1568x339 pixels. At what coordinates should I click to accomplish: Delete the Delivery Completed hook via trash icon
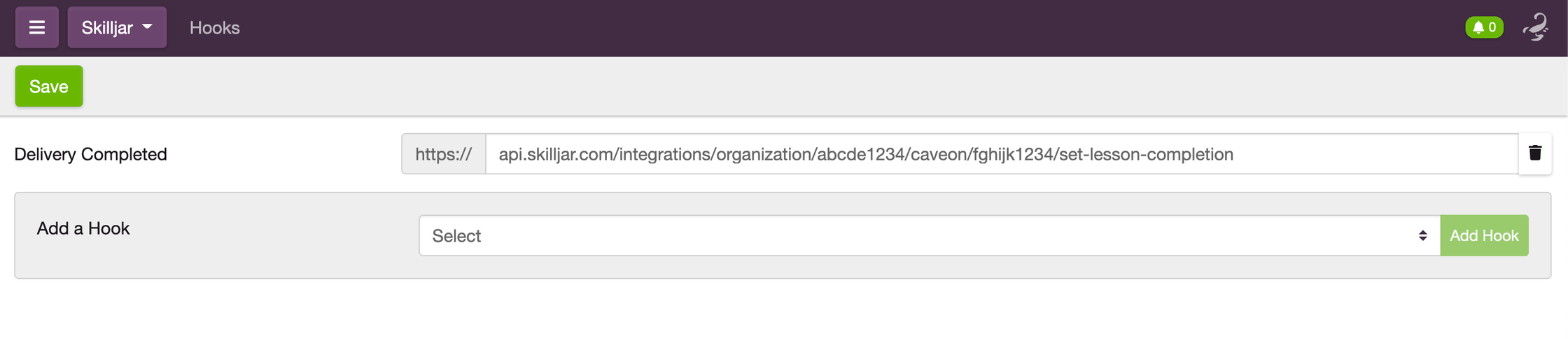click(x=1535, y=153)
